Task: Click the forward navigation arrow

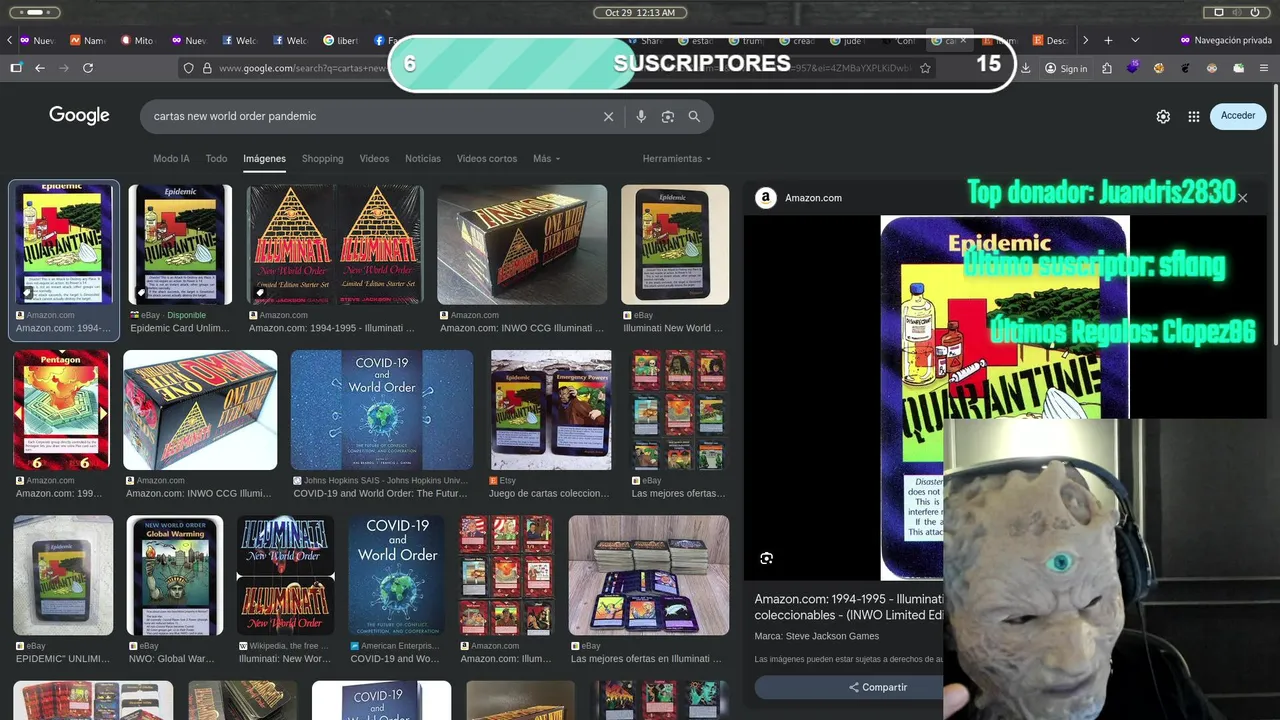Action: (64, 68)
